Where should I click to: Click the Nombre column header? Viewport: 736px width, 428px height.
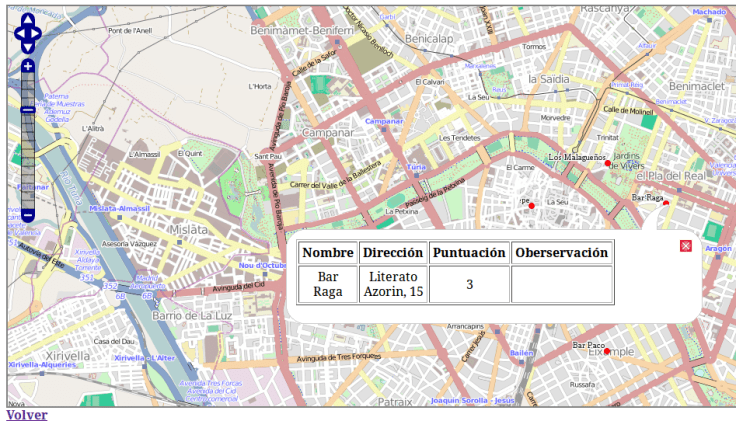(328, 253)
